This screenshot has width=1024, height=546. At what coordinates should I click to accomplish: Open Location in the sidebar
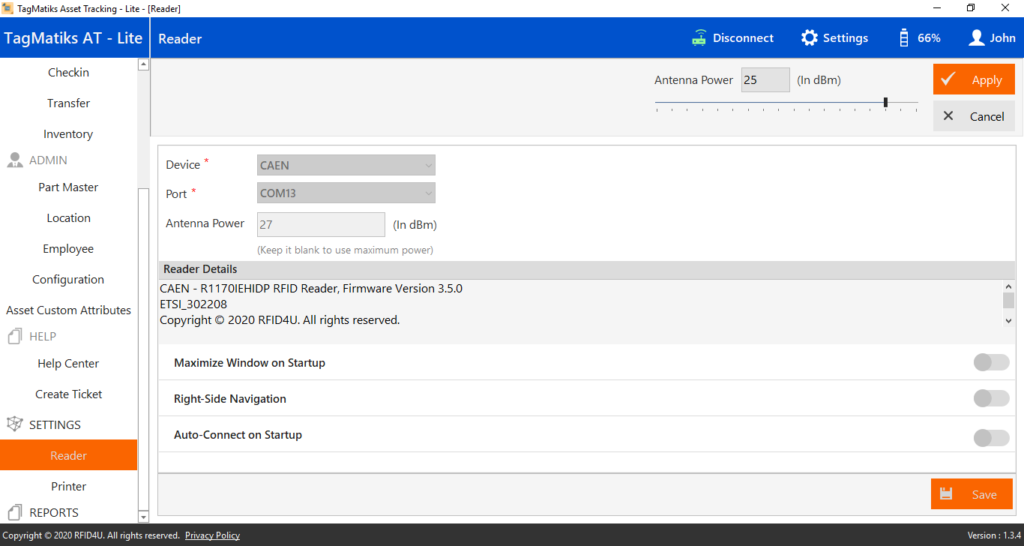coord(69,218)
